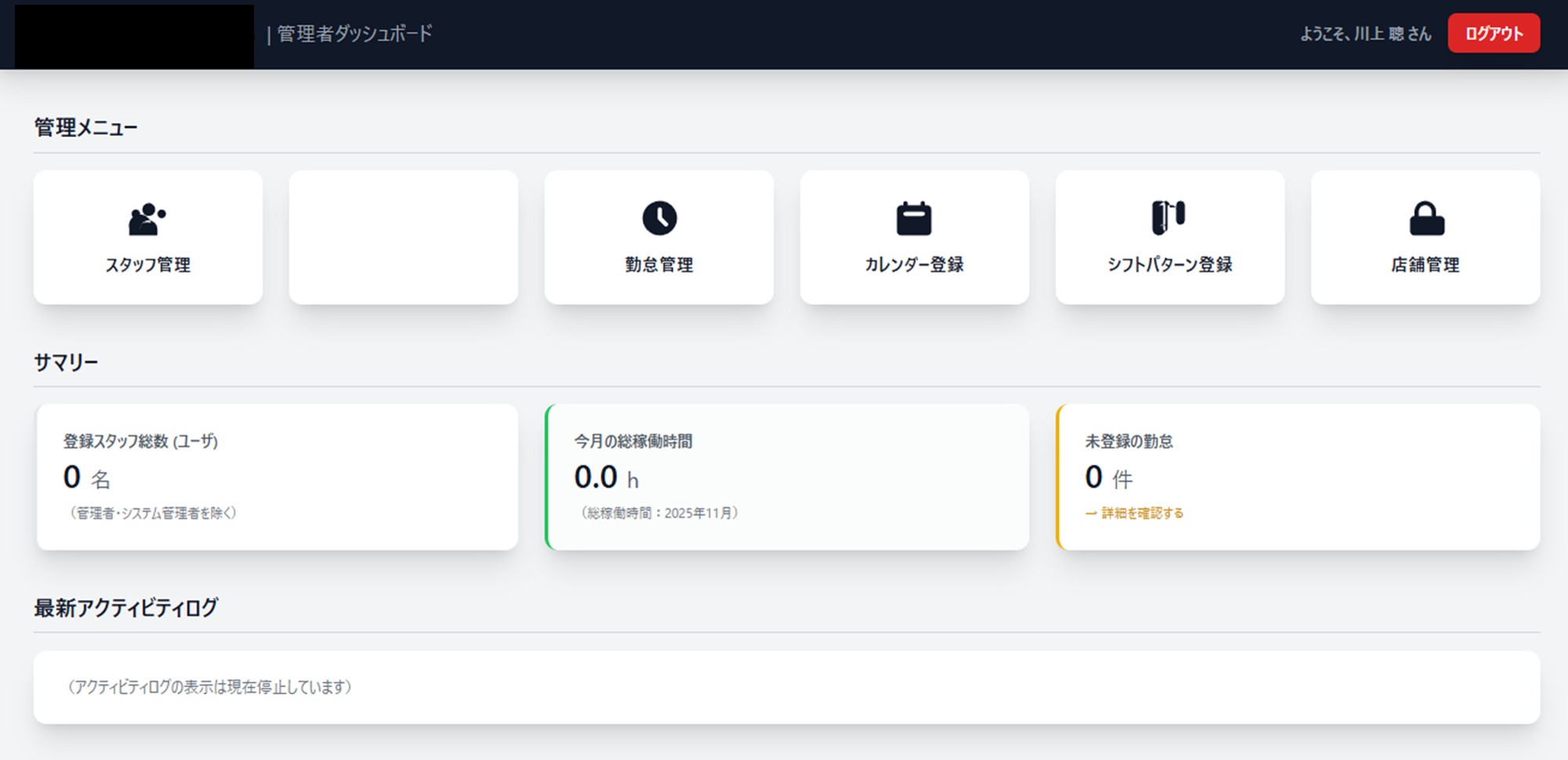This screenshot has width=1568, height=760.
Task: Click the 登録スタッフ総数 summary card
Action: (x=277, y=476)
